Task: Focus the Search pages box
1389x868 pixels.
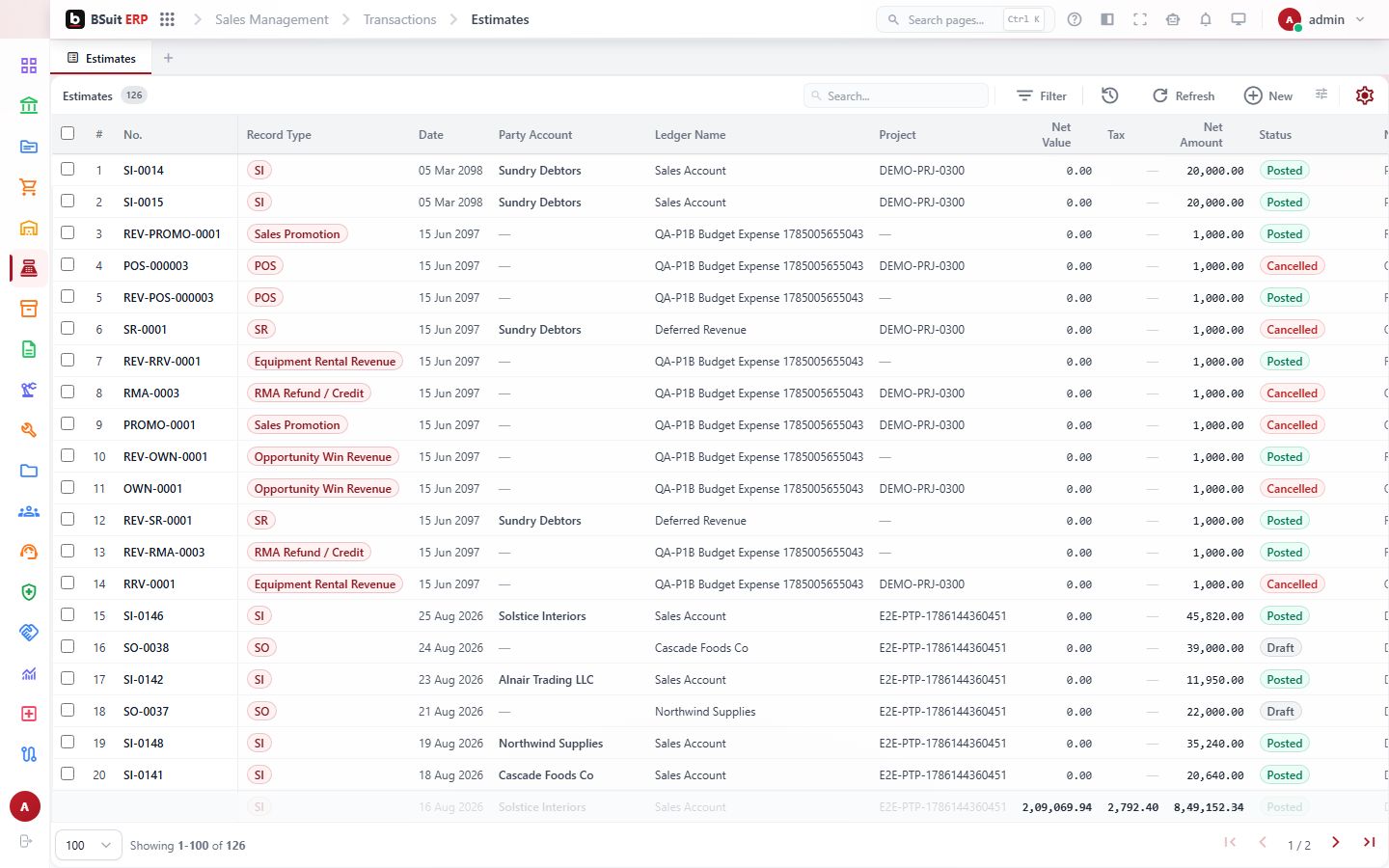Action: [x=965, y=19]
